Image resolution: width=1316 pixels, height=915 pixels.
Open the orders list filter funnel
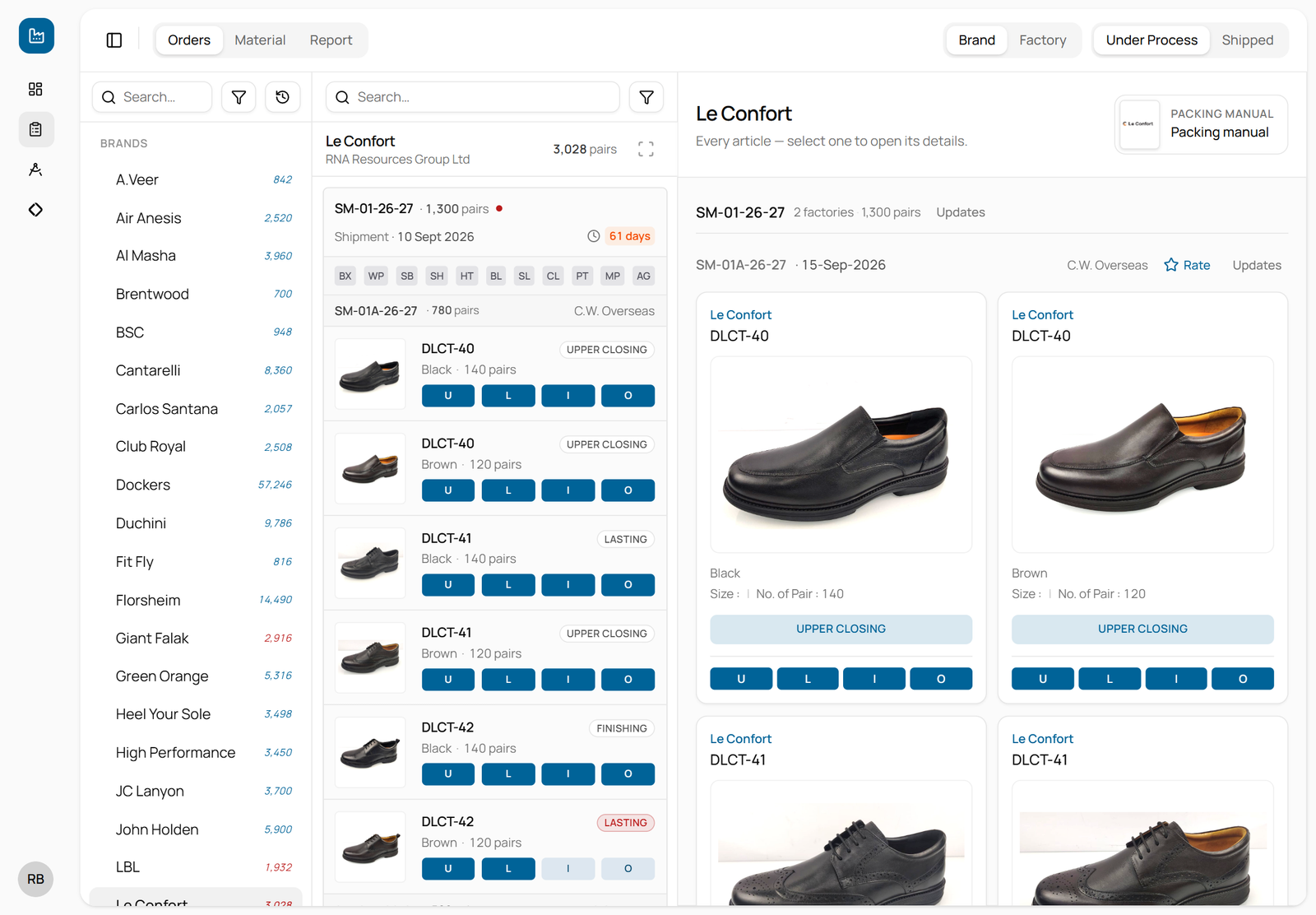646,97
